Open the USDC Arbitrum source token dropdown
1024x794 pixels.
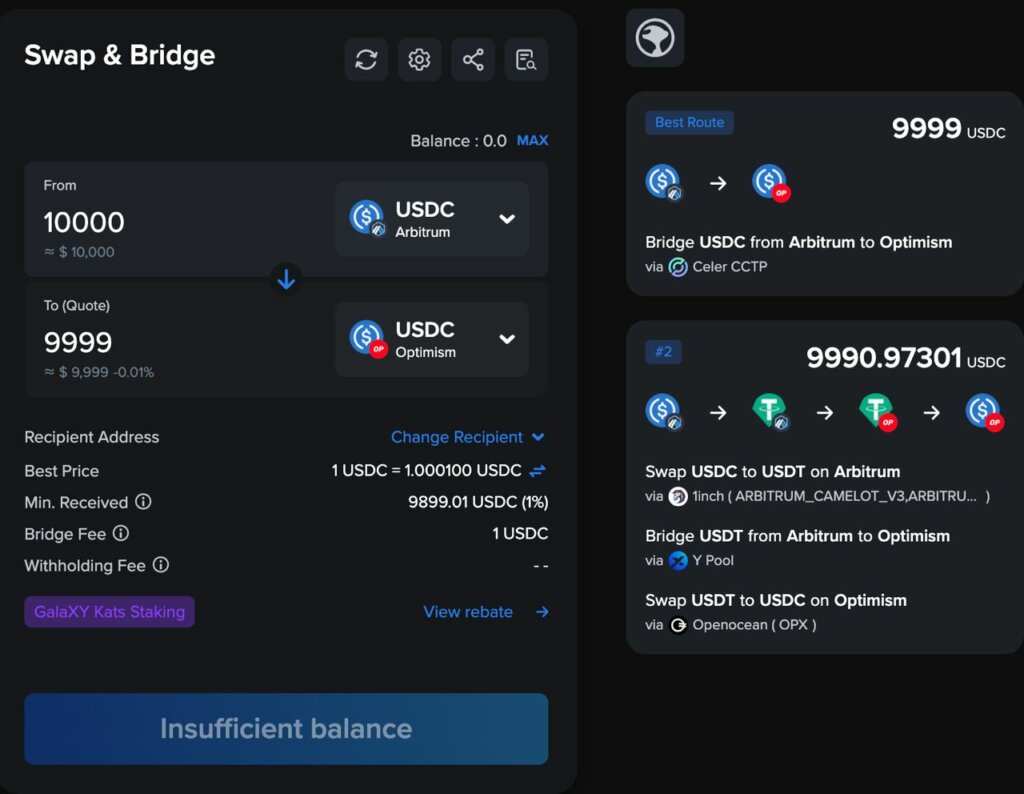click(432, 219)
